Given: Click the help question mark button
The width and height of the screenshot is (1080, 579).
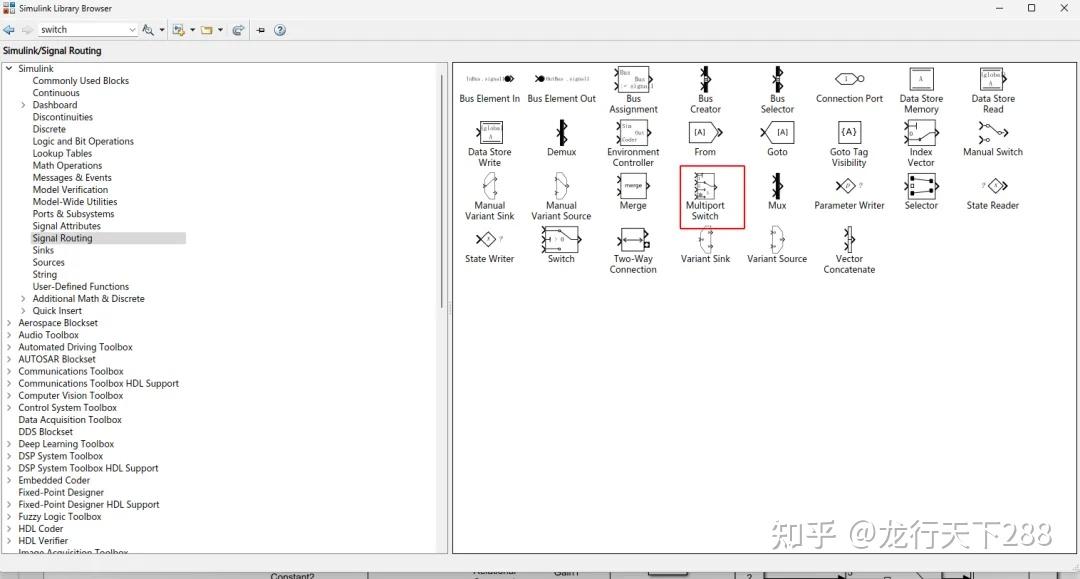Looking at the screenshot, I should [x=279, y=29].
